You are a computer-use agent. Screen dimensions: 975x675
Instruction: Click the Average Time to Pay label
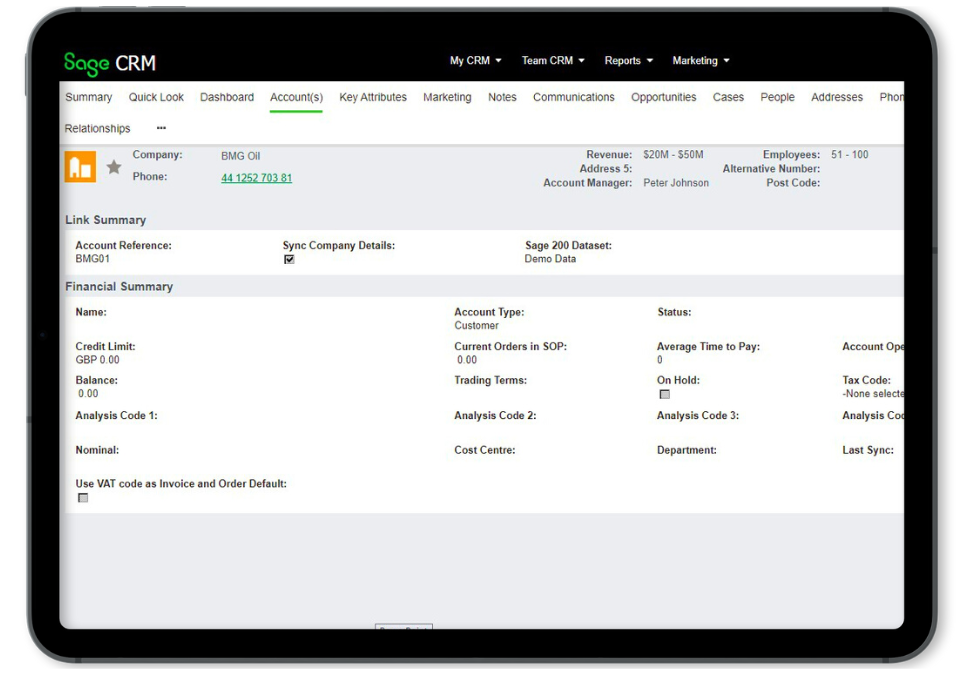[708, 346]
